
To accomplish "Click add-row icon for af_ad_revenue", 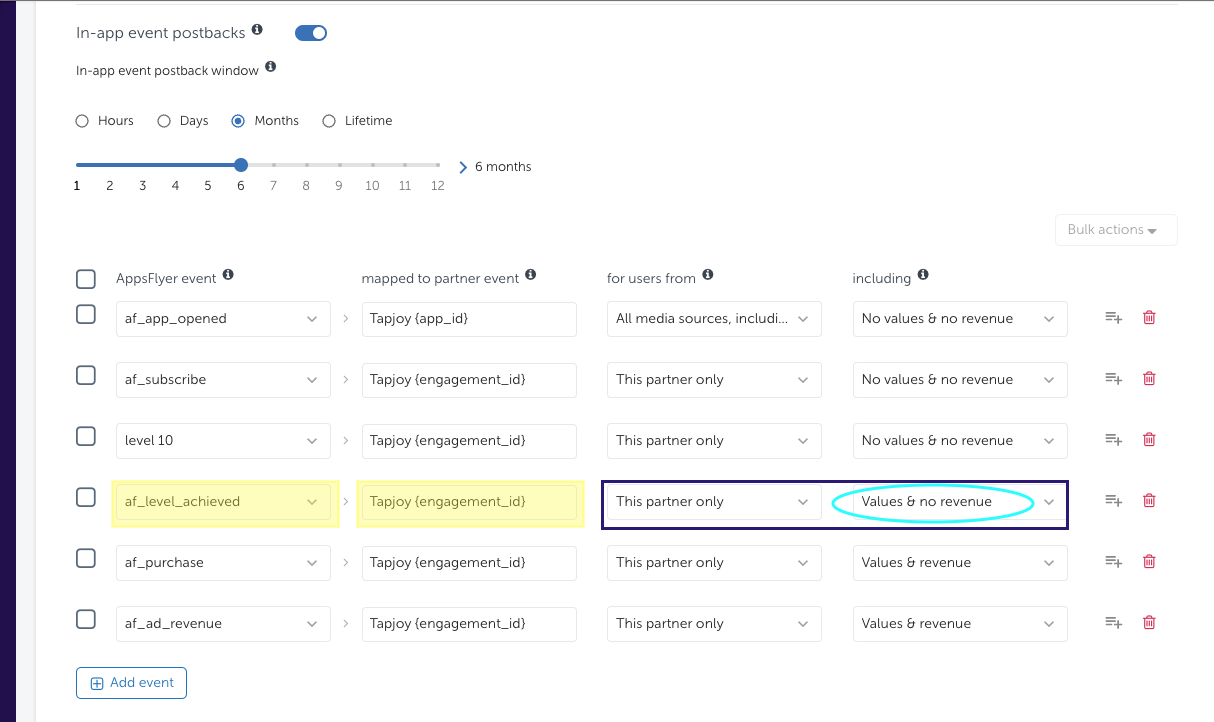I will click(x=1113, y=623).
